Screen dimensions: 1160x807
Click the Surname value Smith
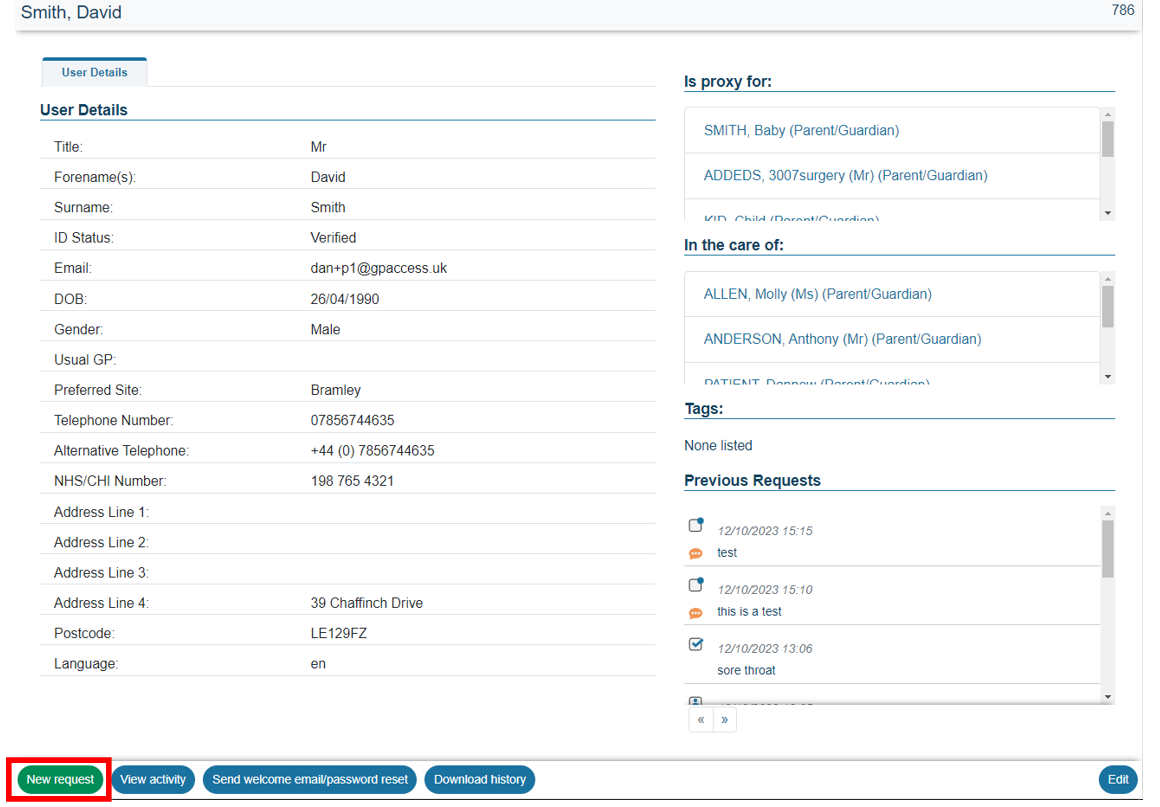(328, 207)
